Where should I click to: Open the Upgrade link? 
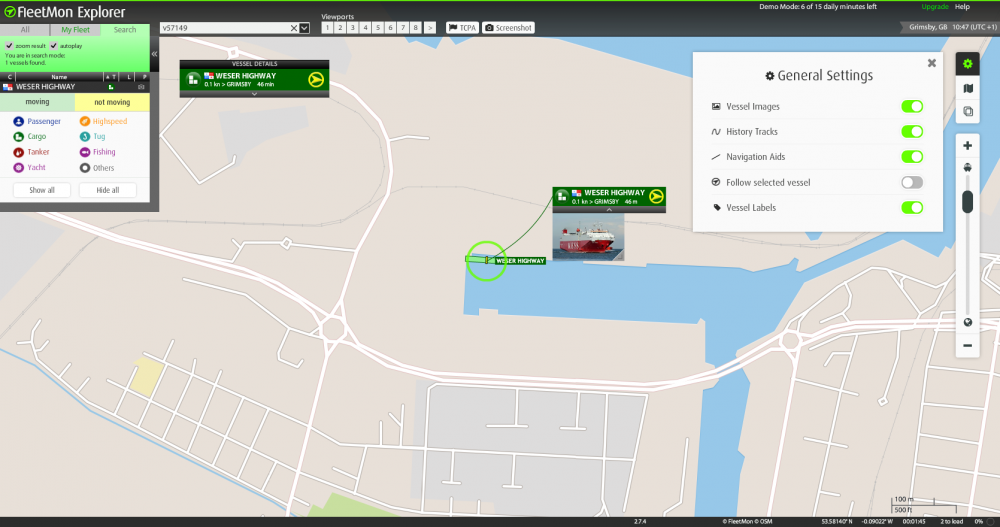pyautogui.click(x=934, y=6)
